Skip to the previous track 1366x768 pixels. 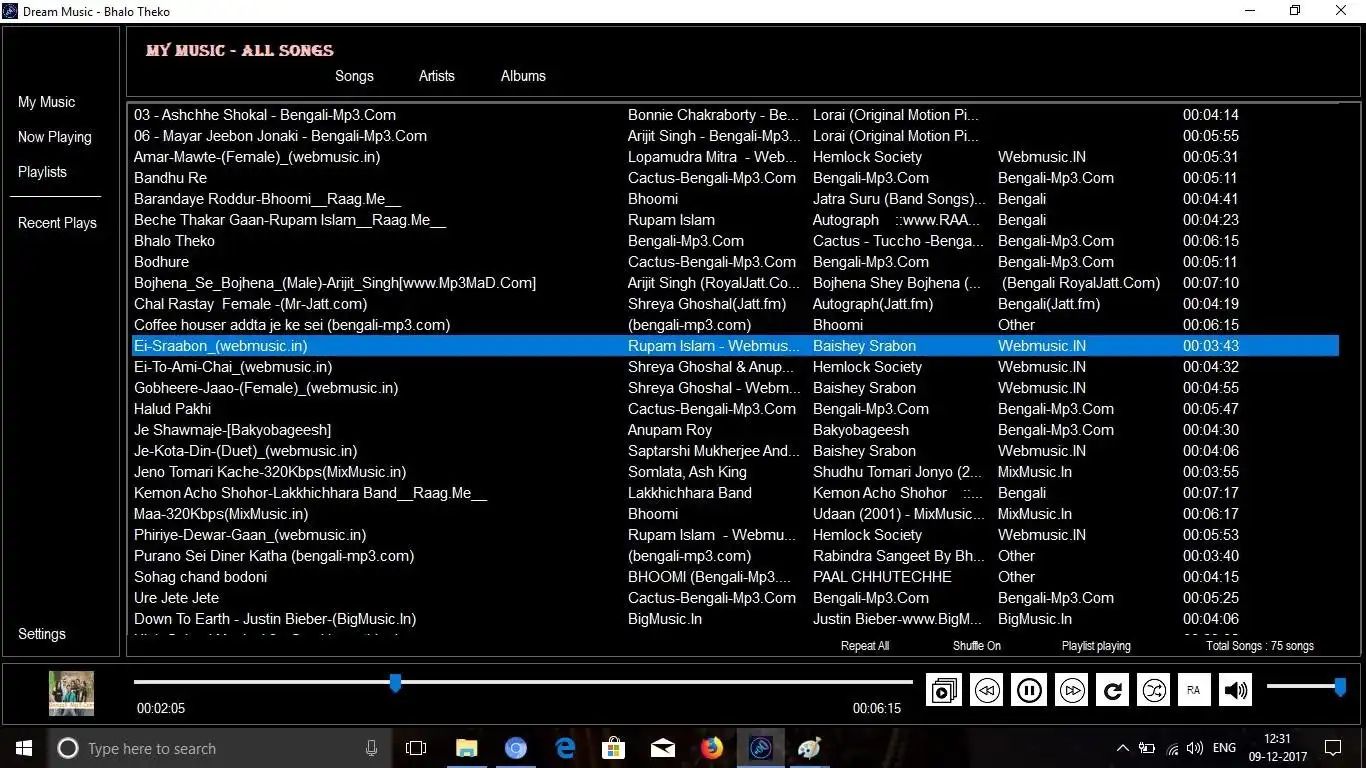[987, 690]
